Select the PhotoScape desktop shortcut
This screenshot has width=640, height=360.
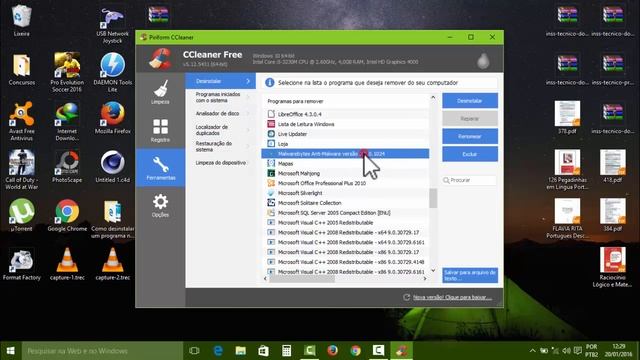(x=67, y=167)
